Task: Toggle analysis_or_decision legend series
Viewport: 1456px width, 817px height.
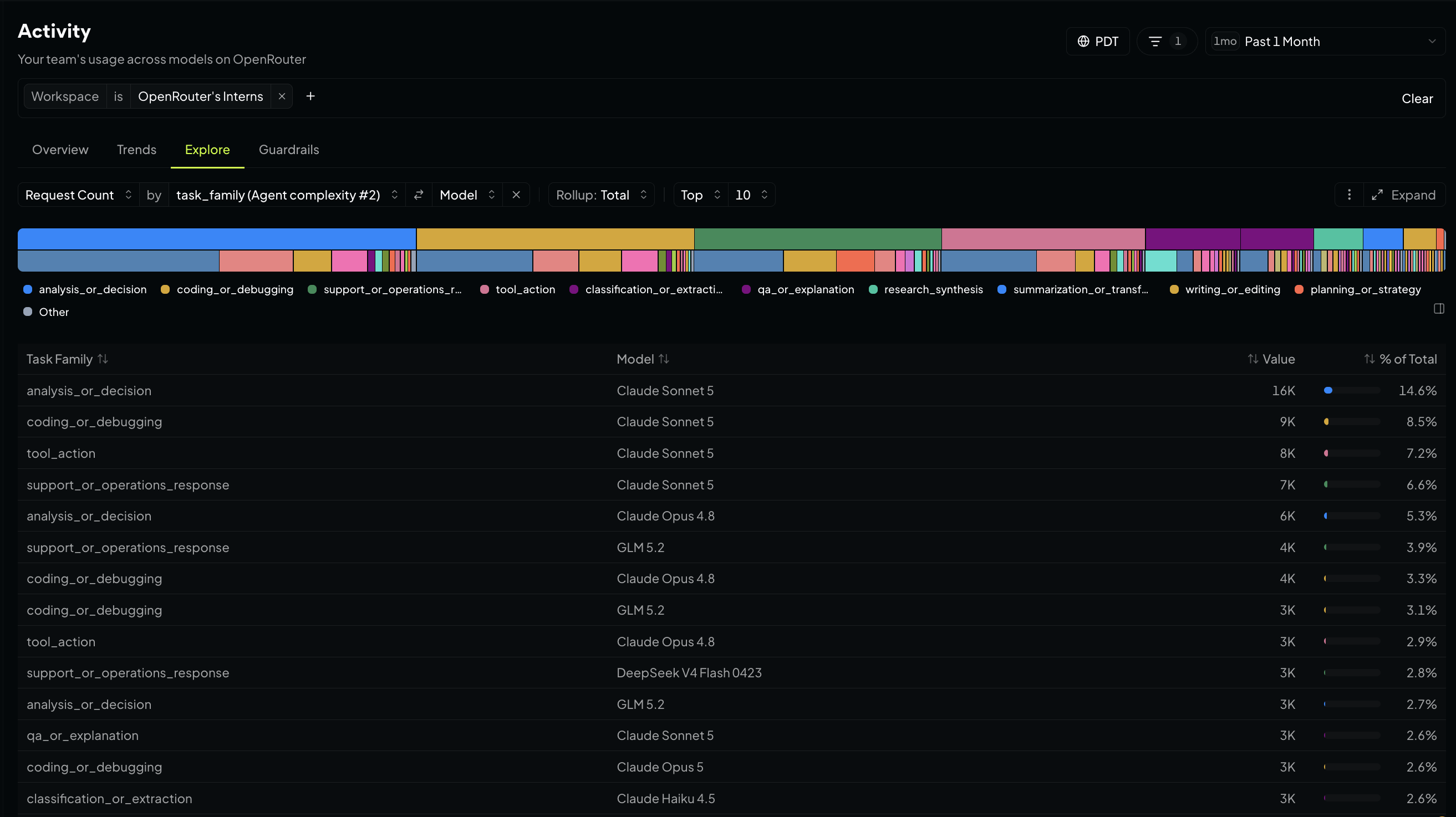Action: 85,289
